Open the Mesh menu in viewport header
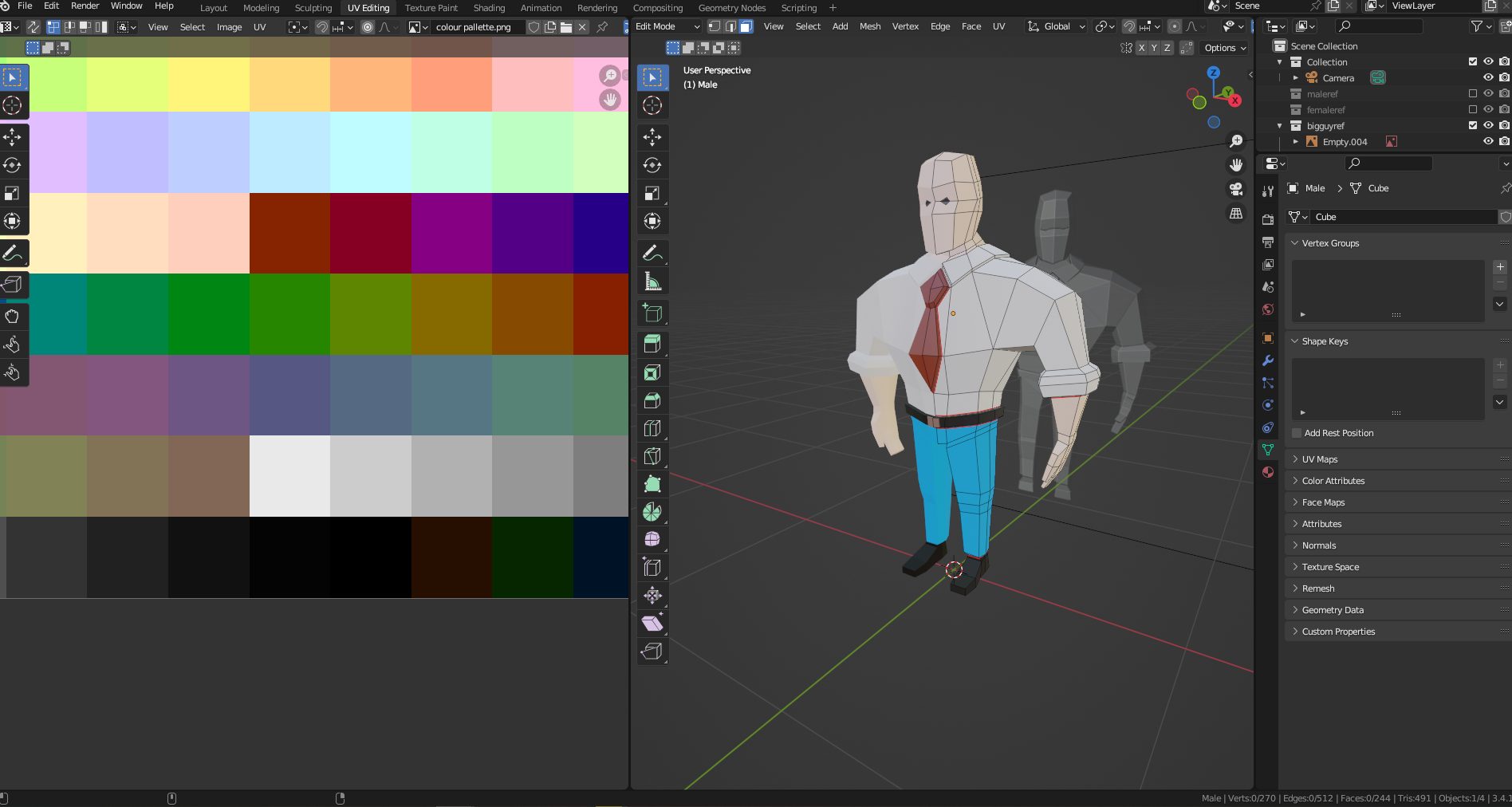The height and width of the screenshot is (807, 1512). coord(870,26)
